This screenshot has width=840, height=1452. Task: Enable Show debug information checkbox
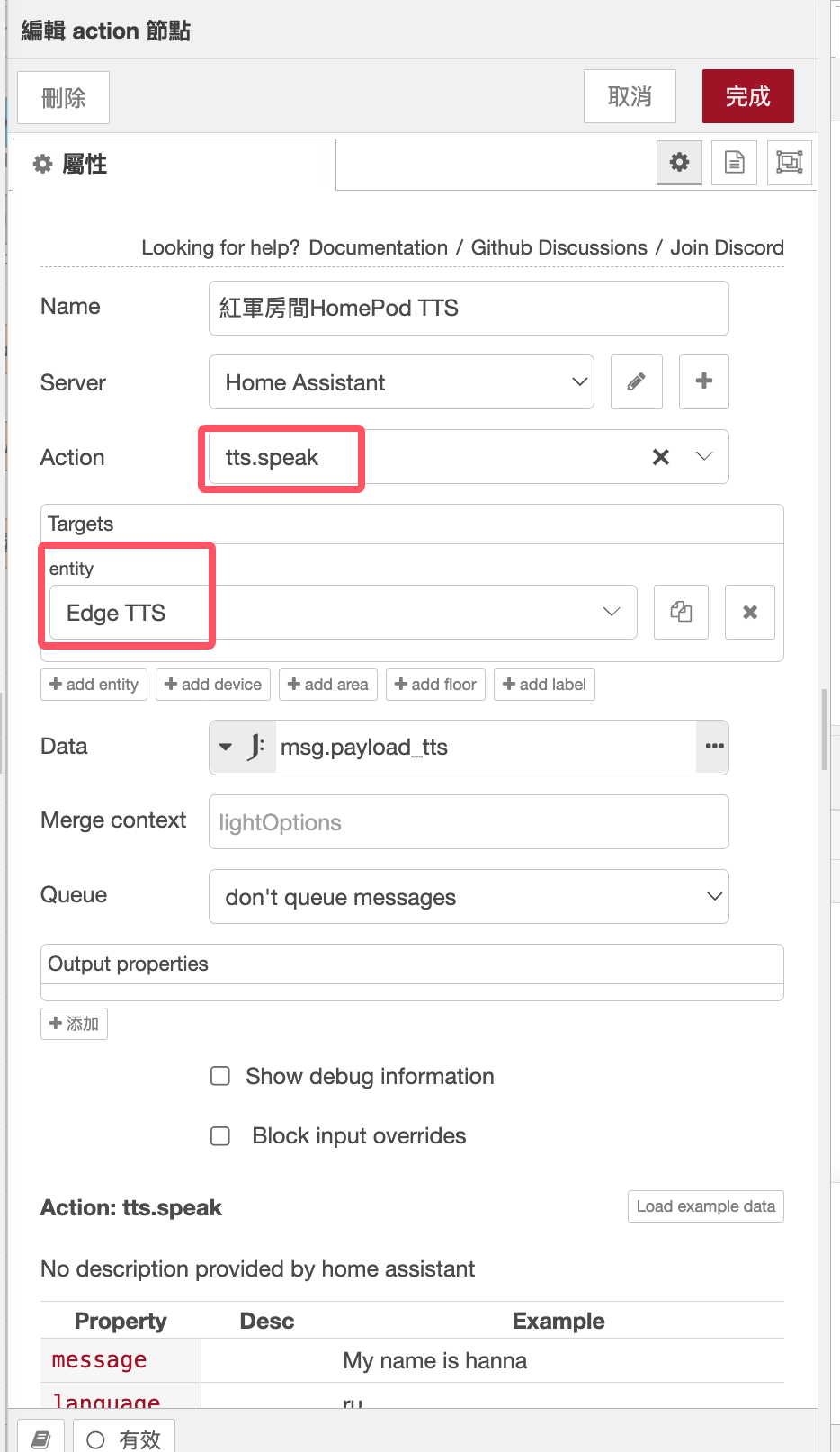(x=220, y=1076)
